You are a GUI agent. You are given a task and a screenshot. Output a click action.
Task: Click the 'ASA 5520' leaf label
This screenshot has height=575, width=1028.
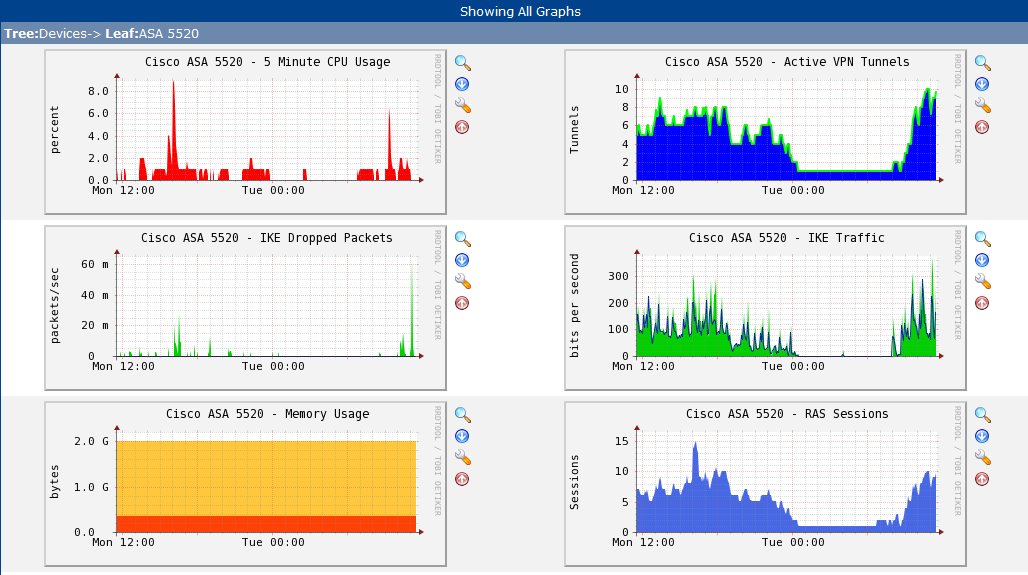(x=168, y=33)
